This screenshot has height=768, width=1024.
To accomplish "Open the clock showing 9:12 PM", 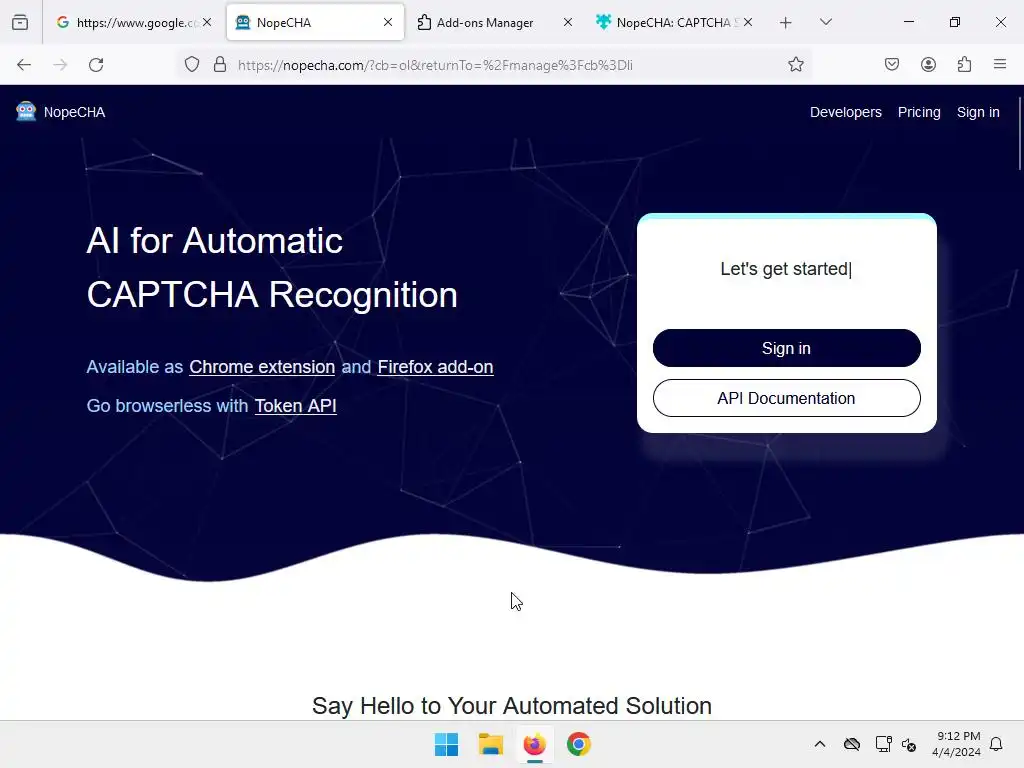I will pyautogui.click(x=956, y=744).
